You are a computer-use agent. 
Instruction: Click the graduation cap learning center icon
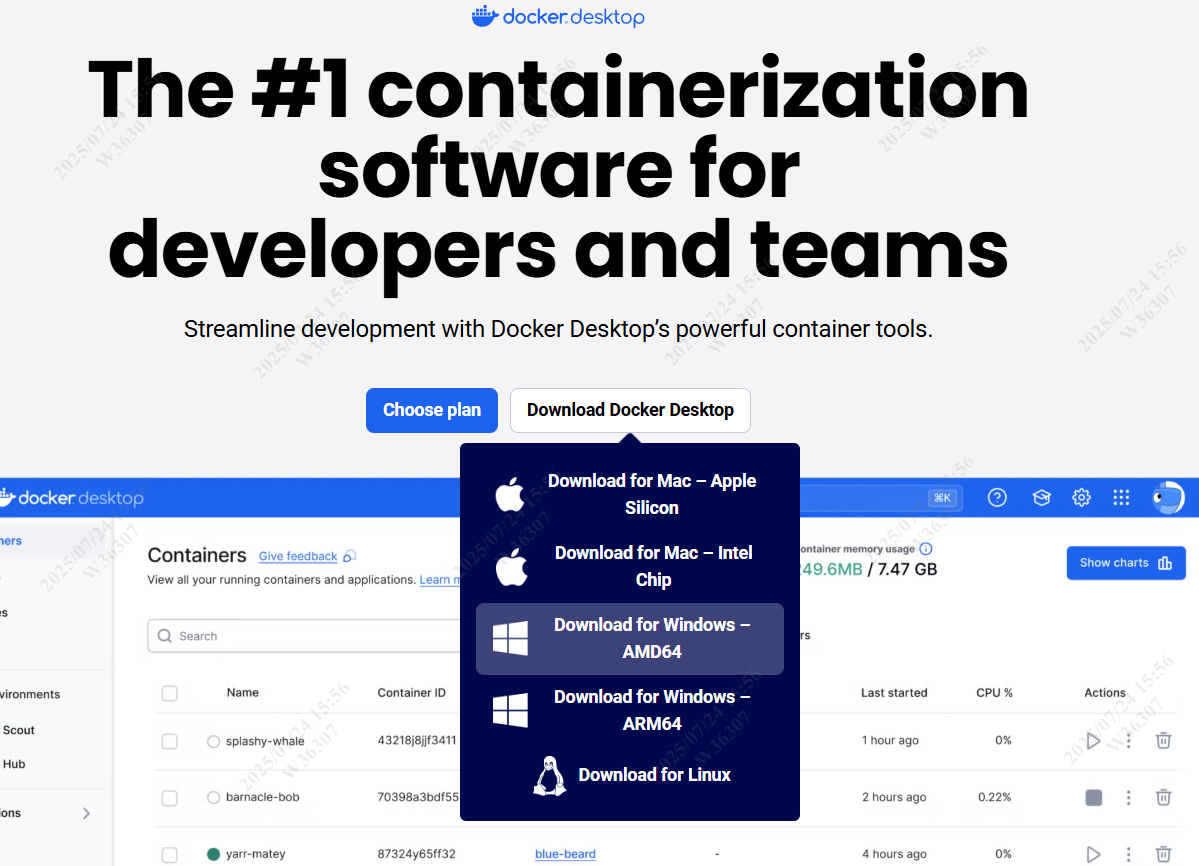point(1041,498)
